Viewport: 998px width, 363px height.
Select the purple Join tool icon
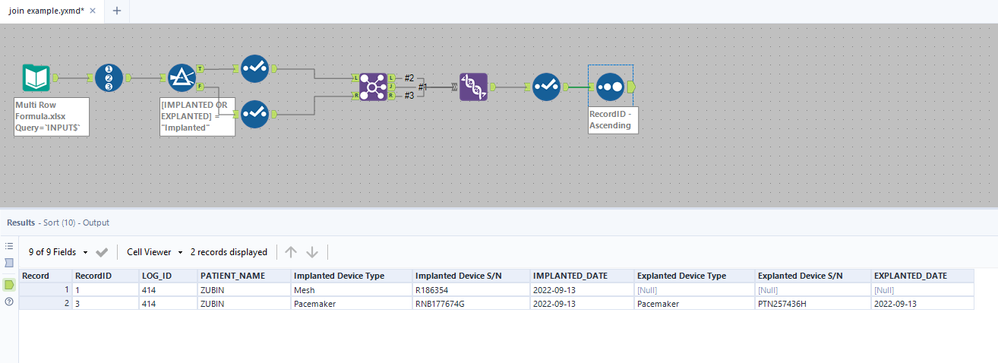coord(373,86)
